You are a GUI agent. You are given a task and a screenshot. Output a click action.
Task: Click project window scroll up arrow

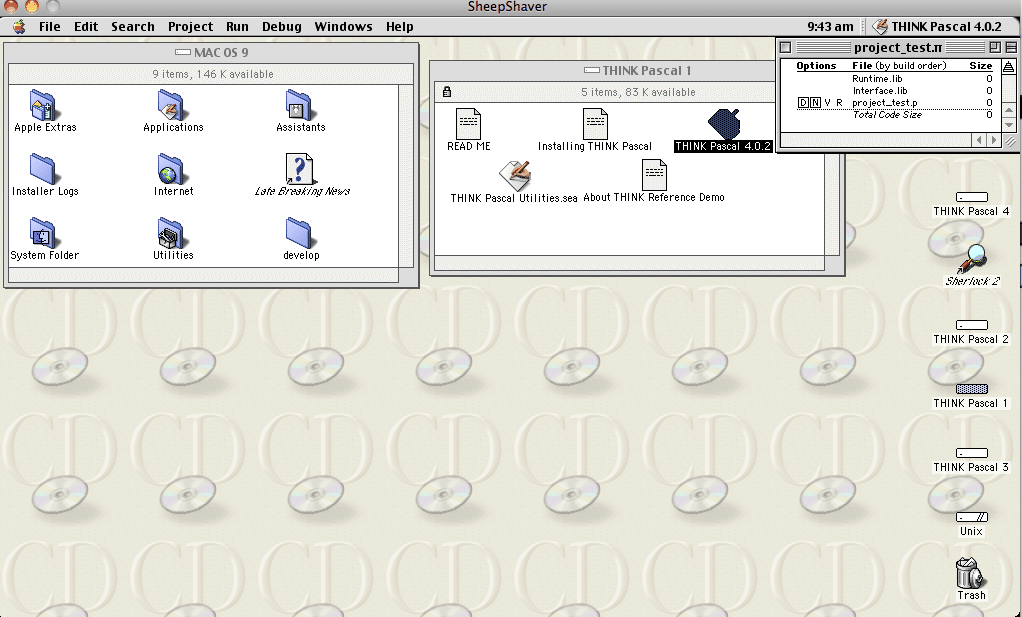pyautogui.click(x=1008, y=111)
